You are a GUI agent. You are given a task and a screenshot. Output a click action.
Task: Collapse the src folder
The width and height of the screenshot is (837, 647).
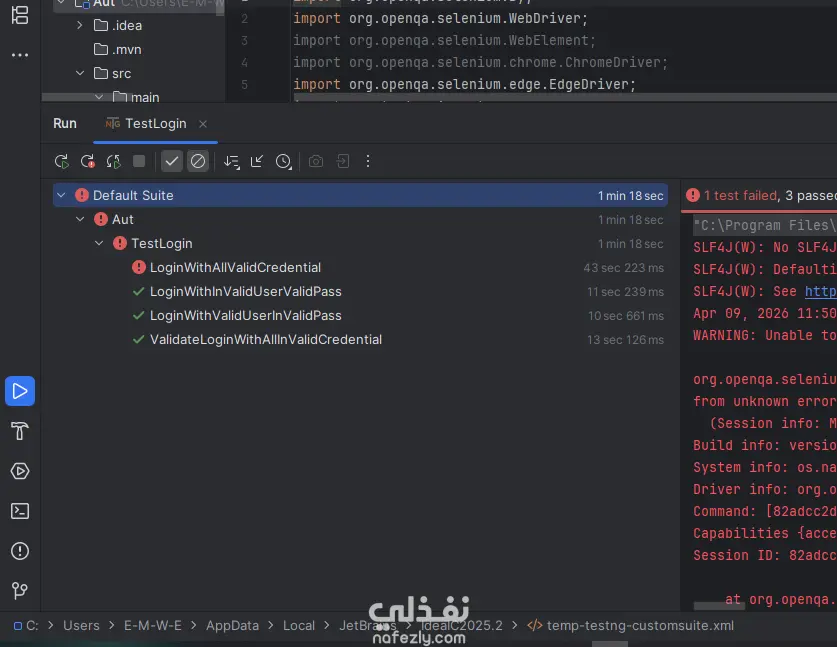pos(80,73)
